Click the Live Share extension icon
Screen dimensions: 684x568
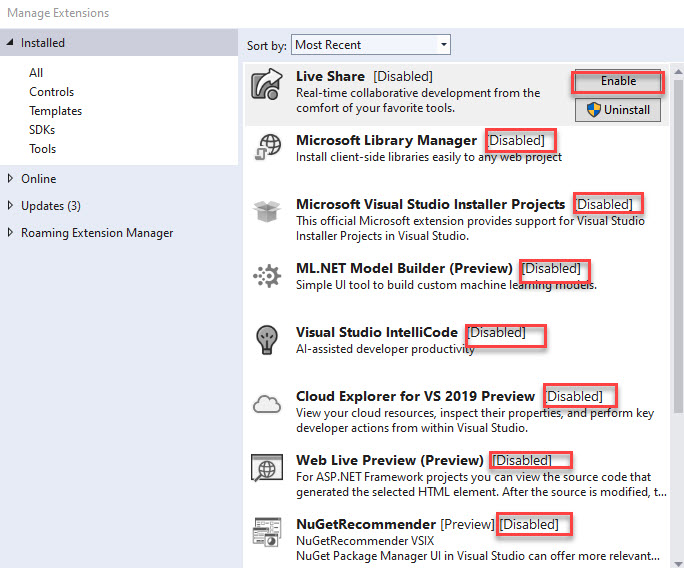(267, 84)
